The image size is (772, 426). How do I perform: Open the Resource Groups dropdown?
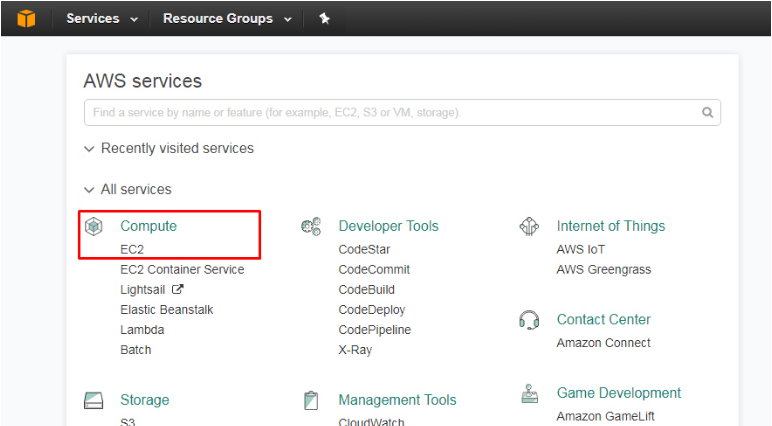(x=227, y=19)
